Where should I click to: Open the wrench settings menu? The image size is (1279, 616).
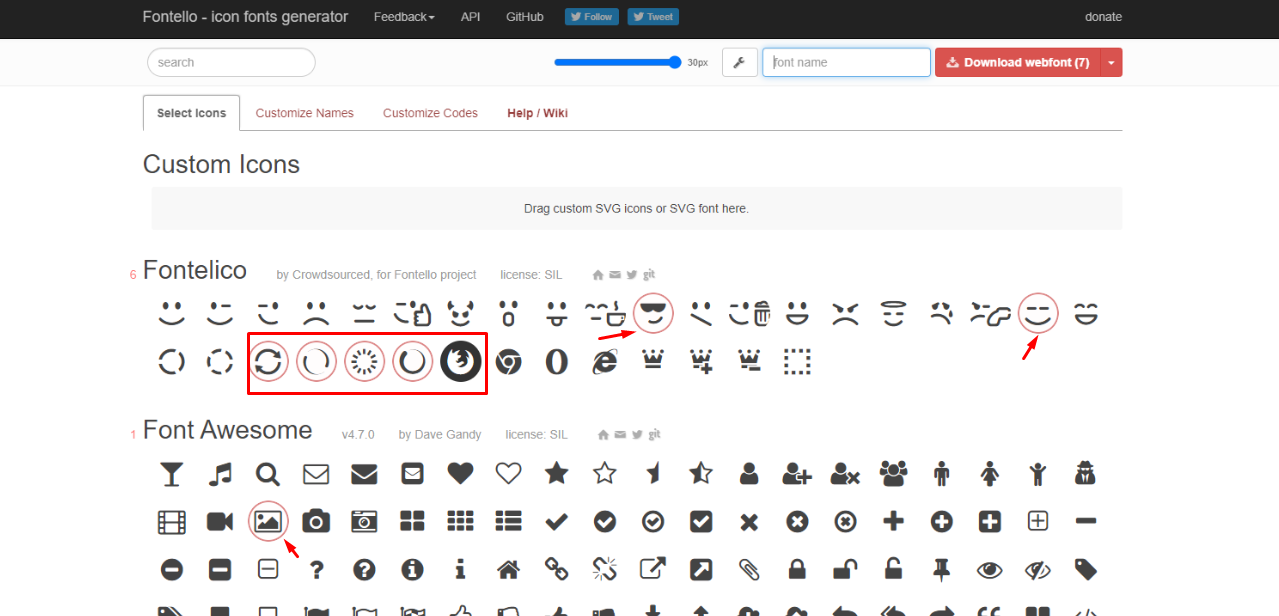739,62
